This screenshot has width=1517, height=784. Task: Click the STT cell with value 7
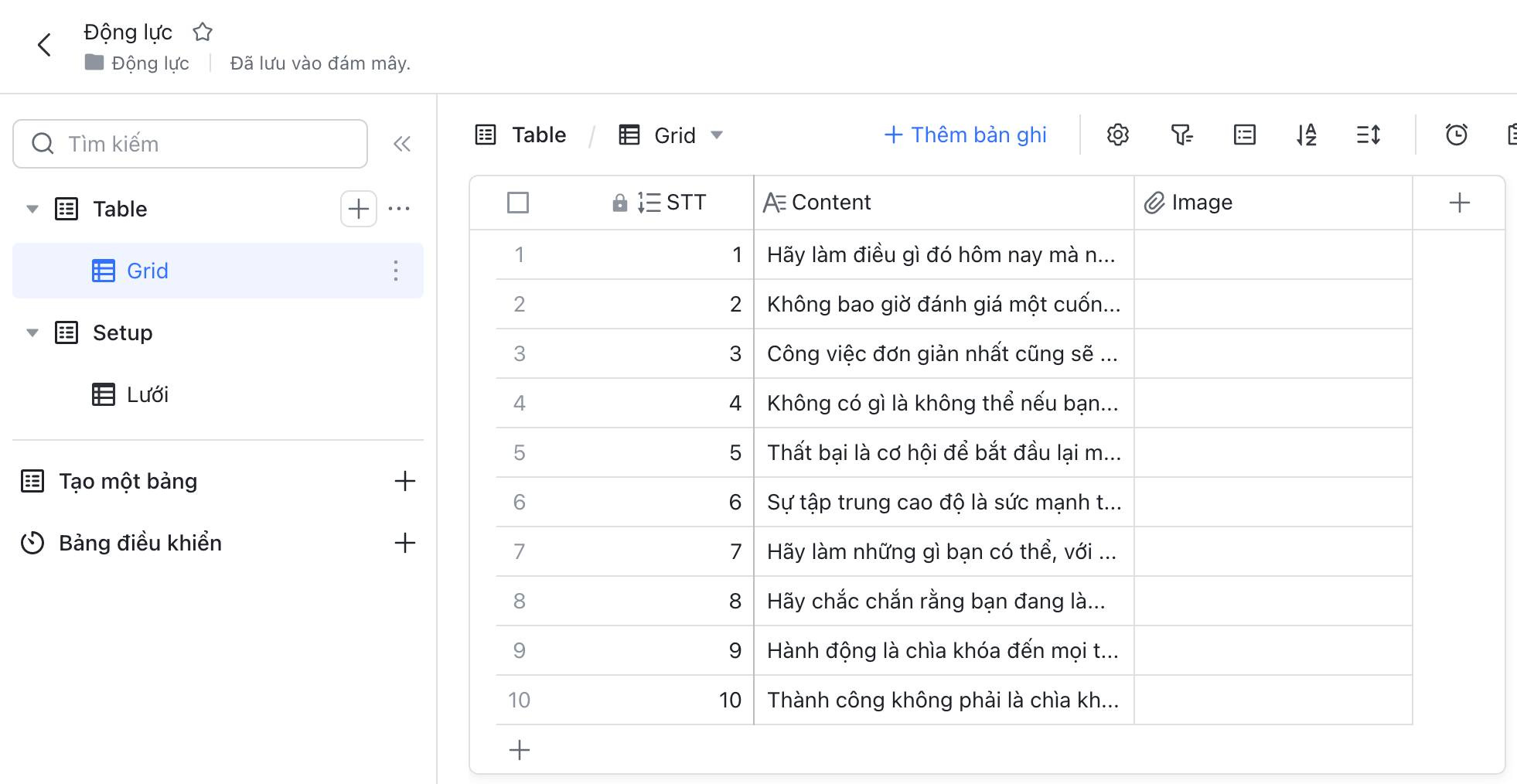[x=647, y=551]
